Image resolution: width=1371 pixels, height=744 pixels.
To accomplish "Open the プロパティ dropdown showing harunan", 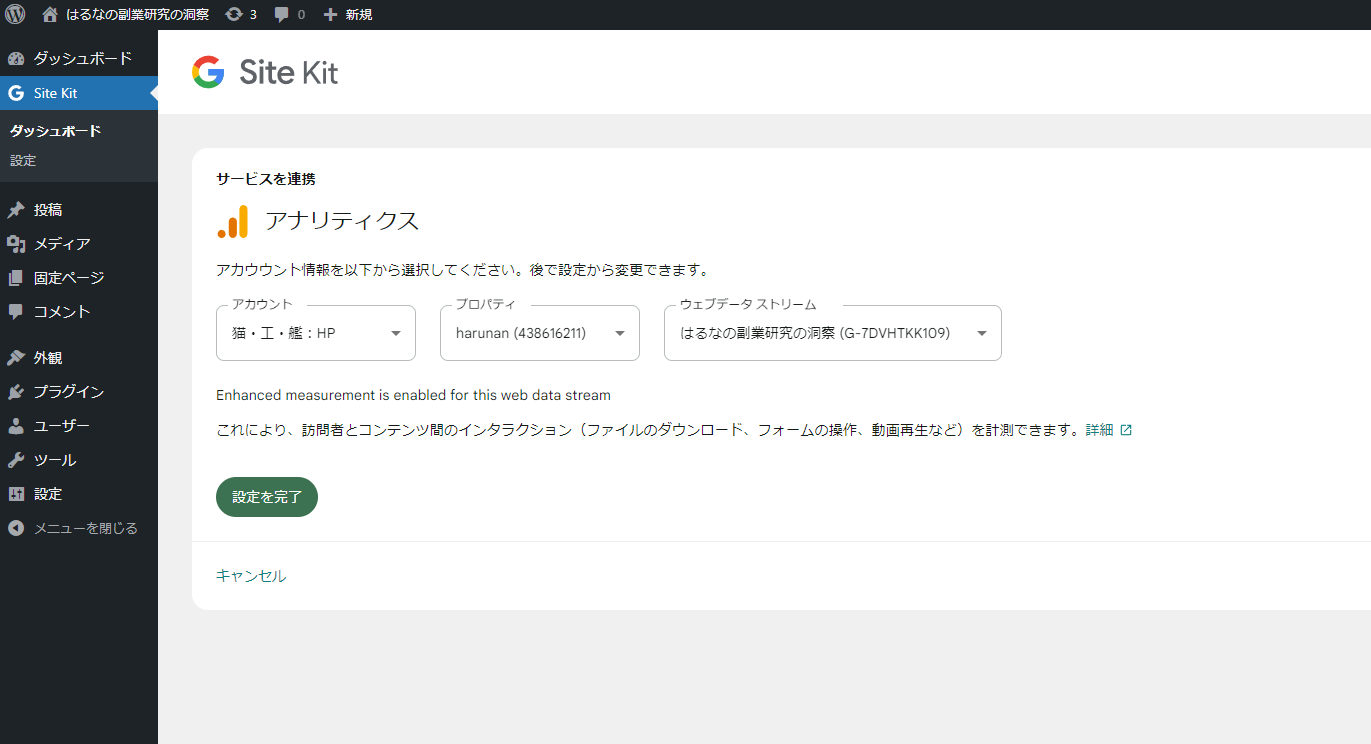I will [540, 333].
